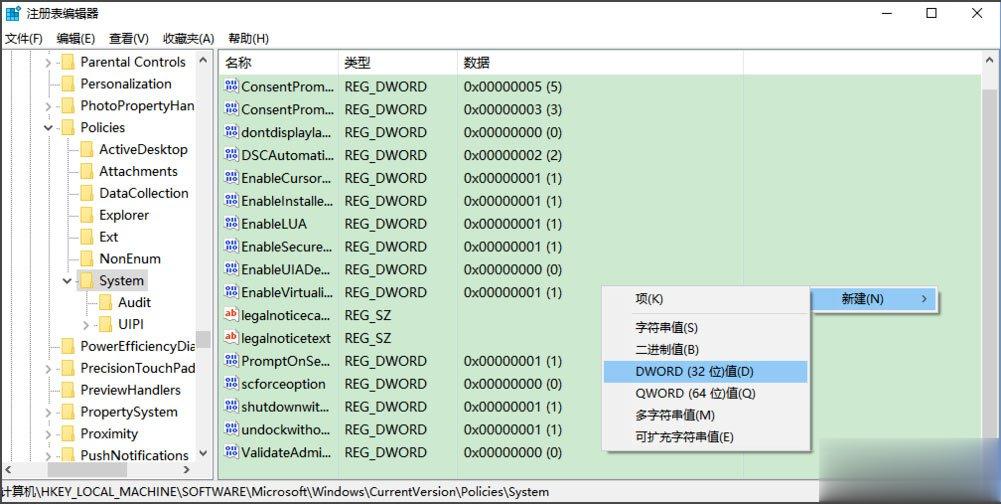Click the dontdisplayla... value icon
This screenshot has height=504, width=1001.
tap(231, 132)
